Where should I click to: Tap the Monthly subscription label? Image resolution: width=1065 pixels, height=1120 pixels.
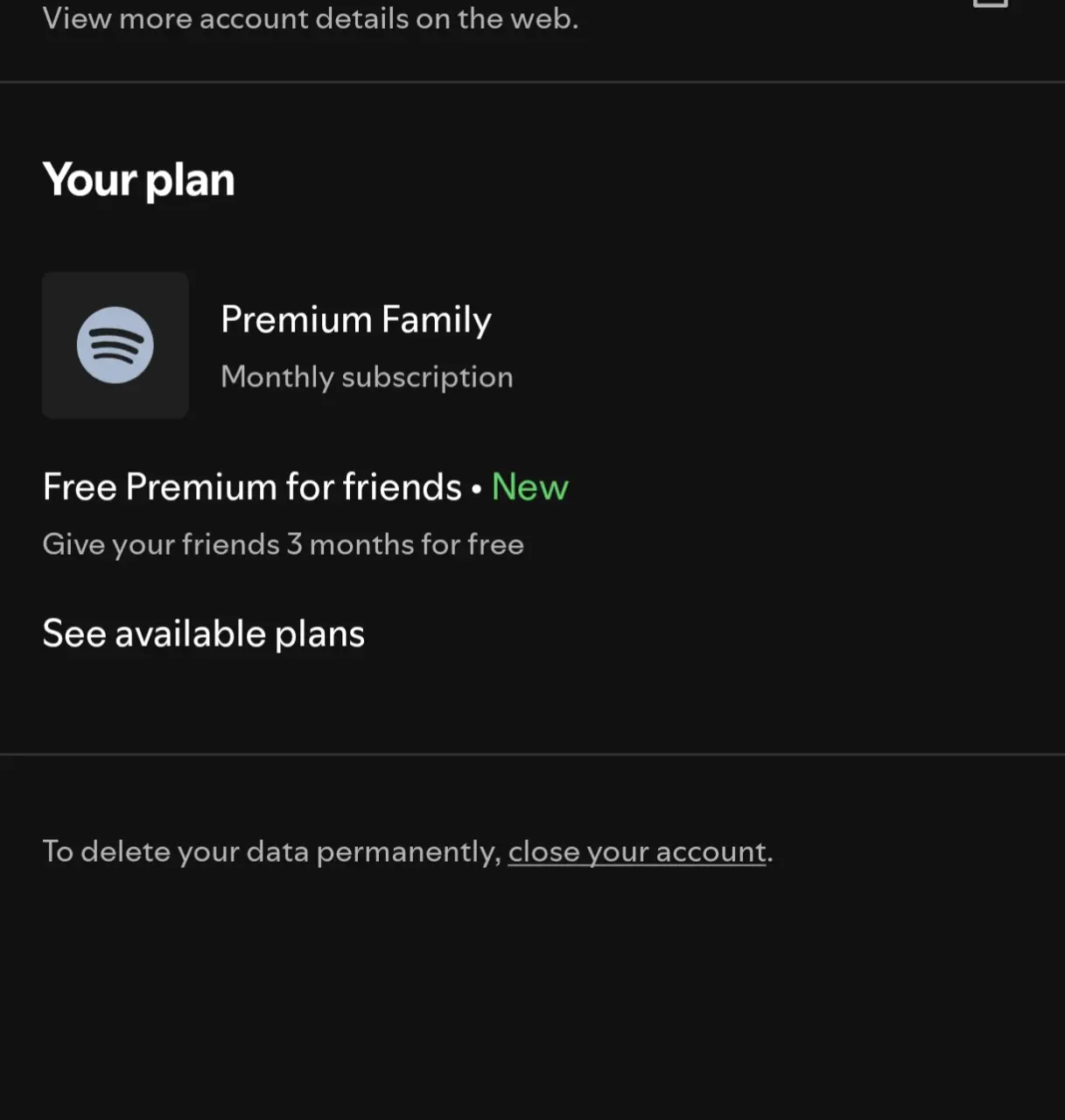coord(367,377)
